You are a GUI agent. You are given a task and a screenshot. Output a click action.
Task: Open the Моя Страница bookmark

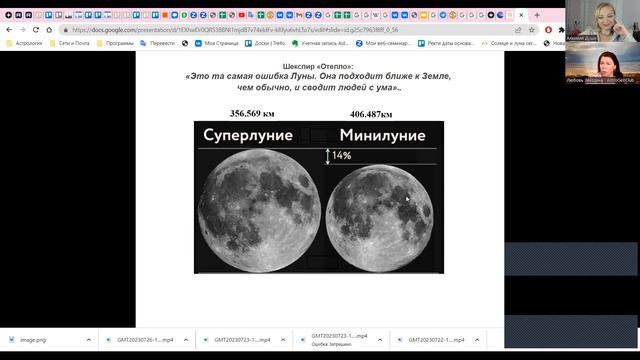(x=217, y=43)
